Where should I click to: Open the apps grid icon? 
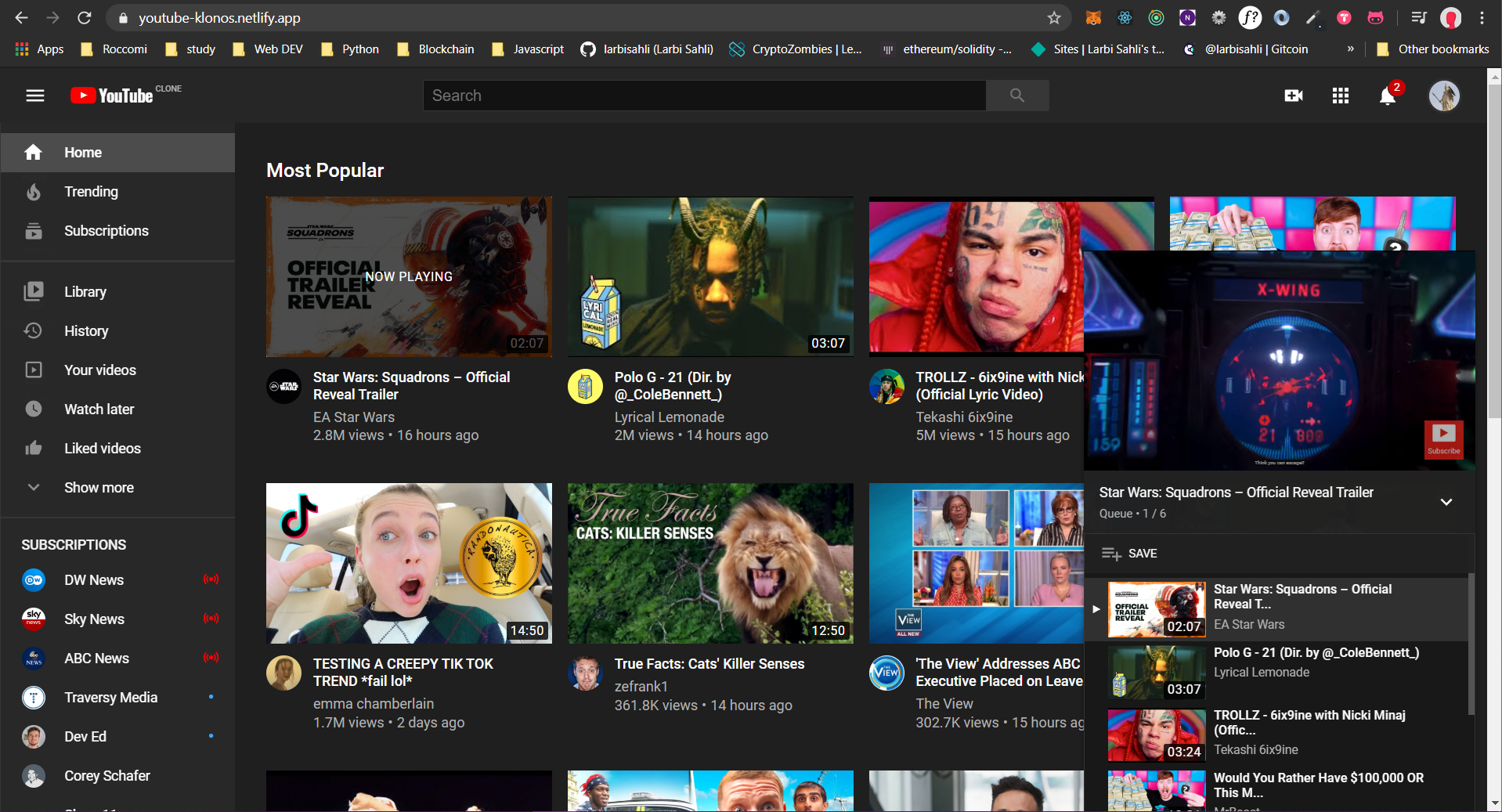pos(1341,96)
